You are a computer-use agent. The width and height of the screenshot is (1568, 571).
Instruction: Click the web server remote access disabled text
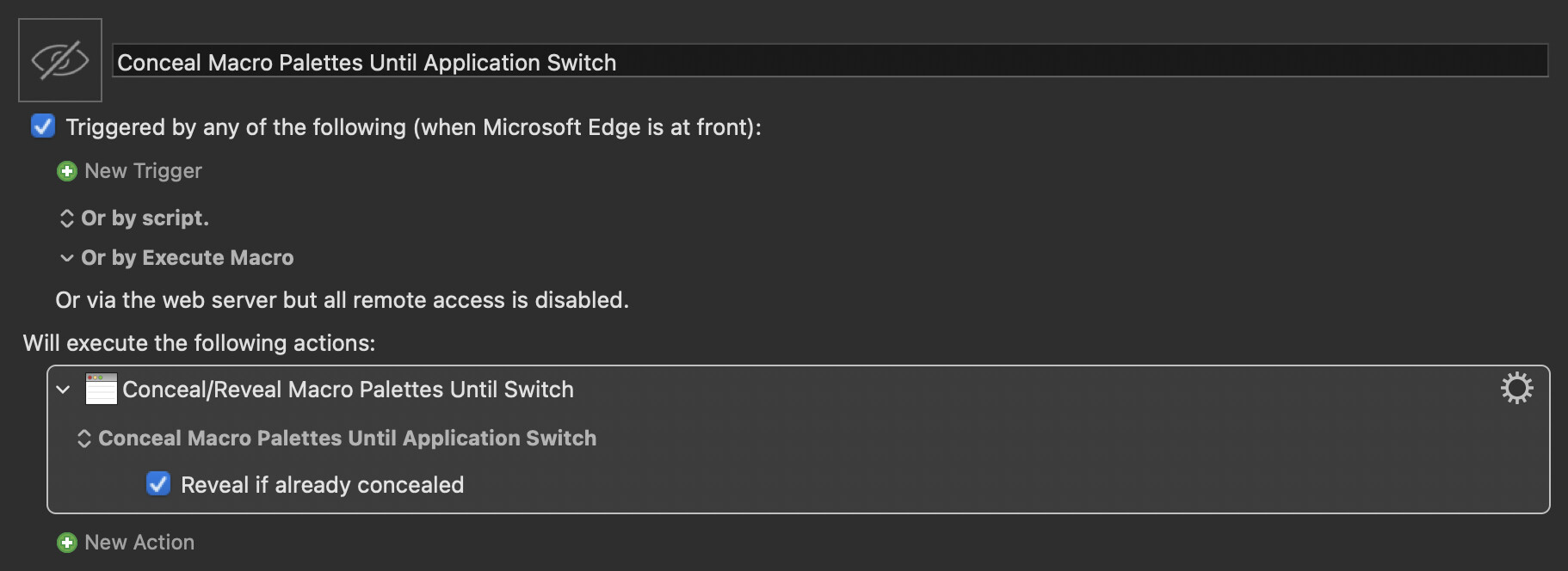[343, 300]
